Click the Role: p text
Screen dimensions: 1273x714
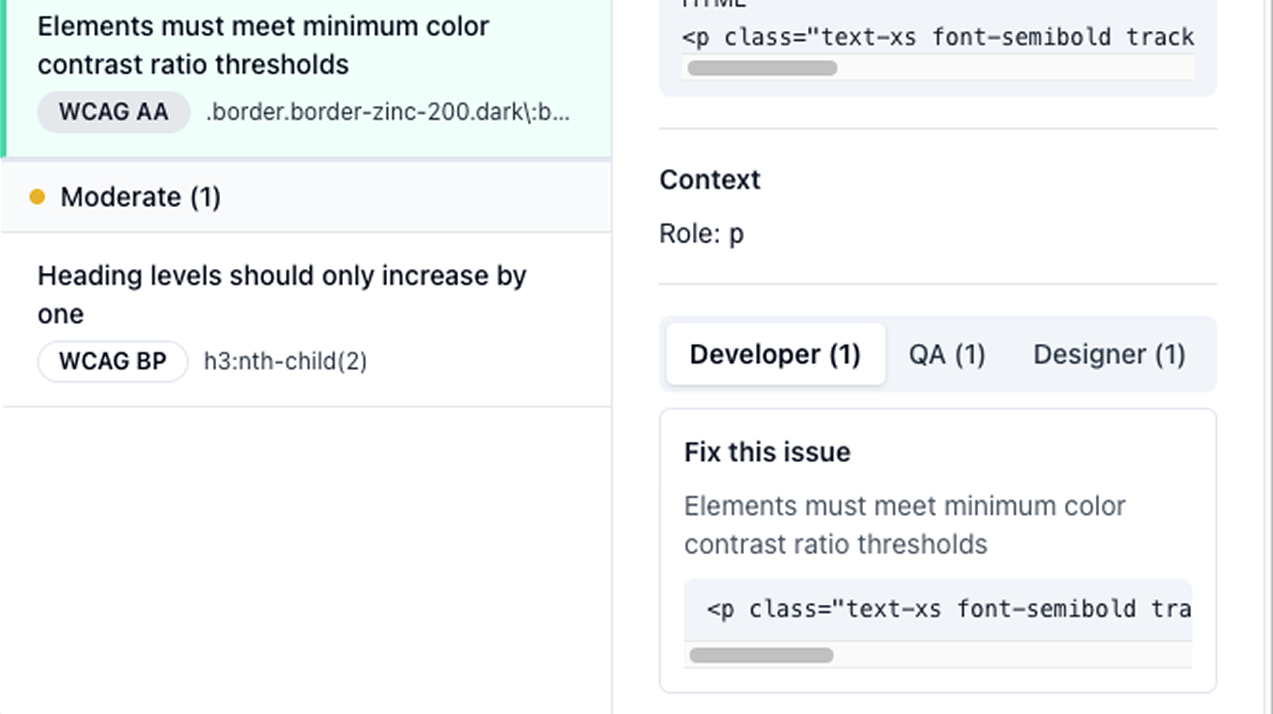click(702, 234)
